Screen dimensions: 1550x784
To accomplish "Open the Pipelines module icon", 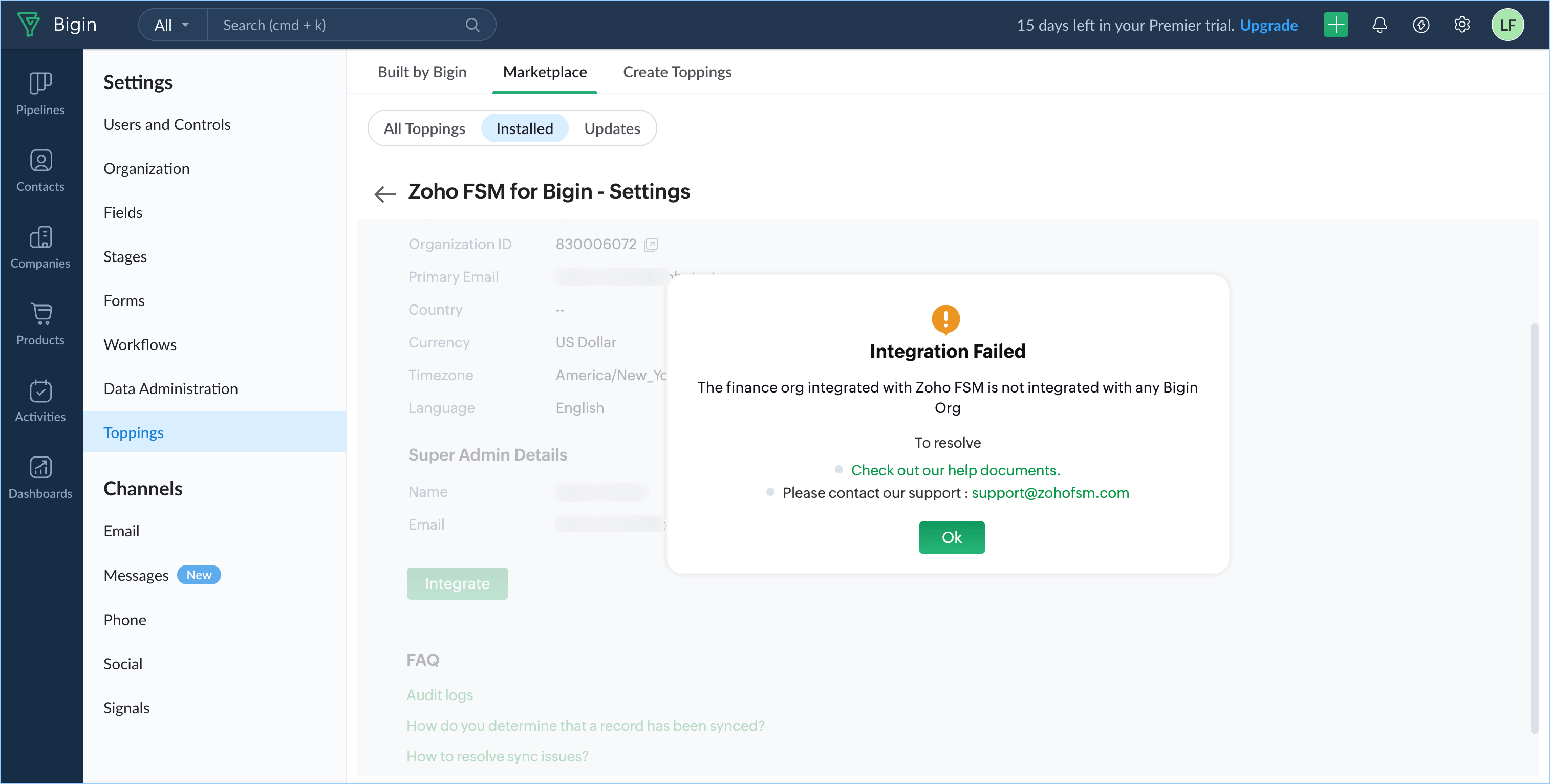I will 40,83.
